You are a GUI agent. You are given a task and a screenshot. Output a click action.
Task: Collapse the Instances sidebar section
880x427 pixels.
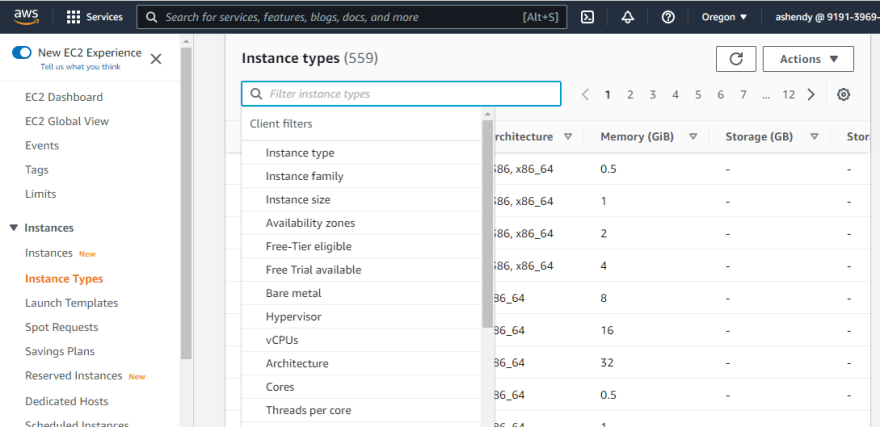pos(14,228)
